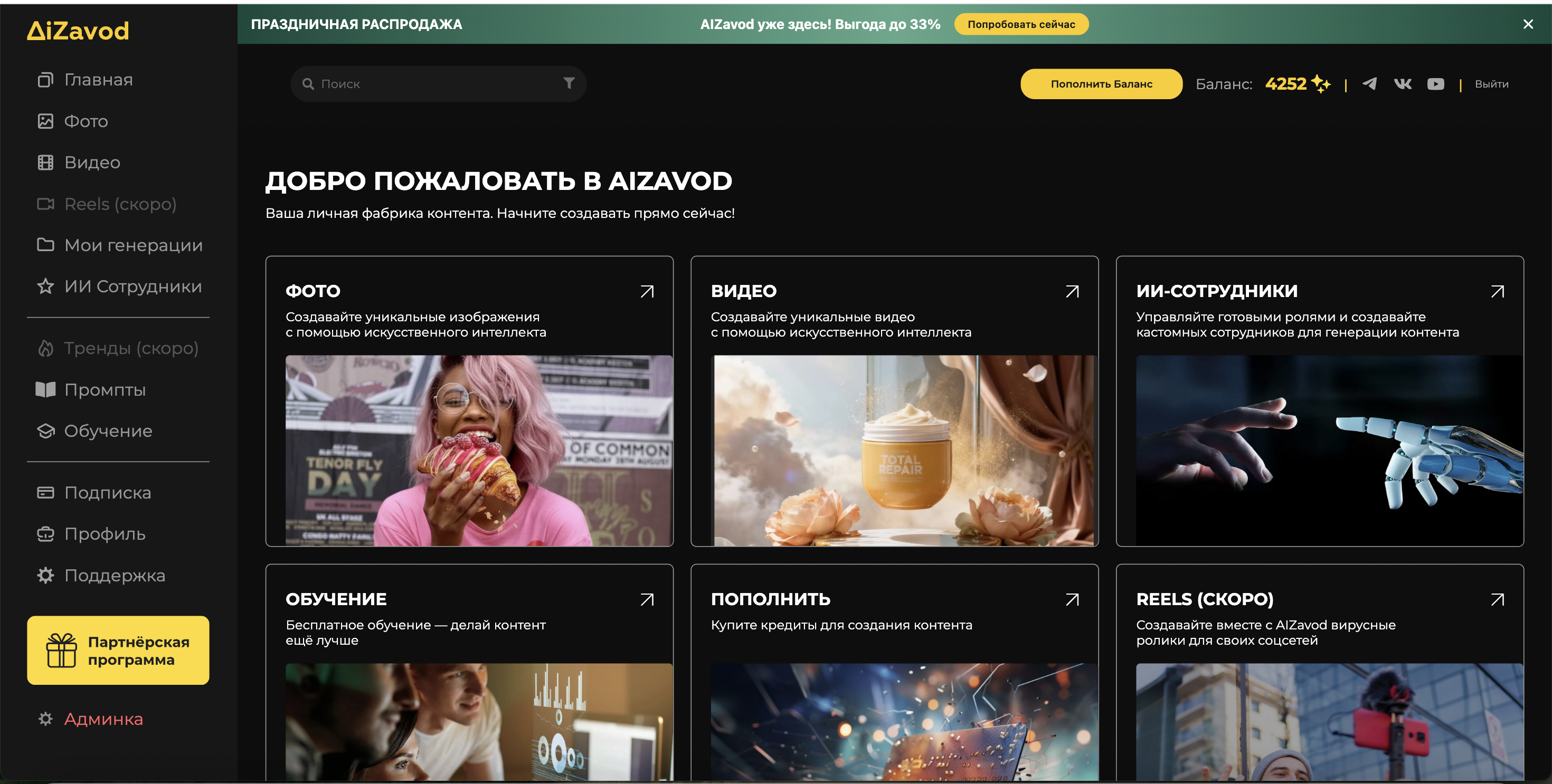Click the Выйти logout link
The image size is (1552, 784).
pos(1491,84)
